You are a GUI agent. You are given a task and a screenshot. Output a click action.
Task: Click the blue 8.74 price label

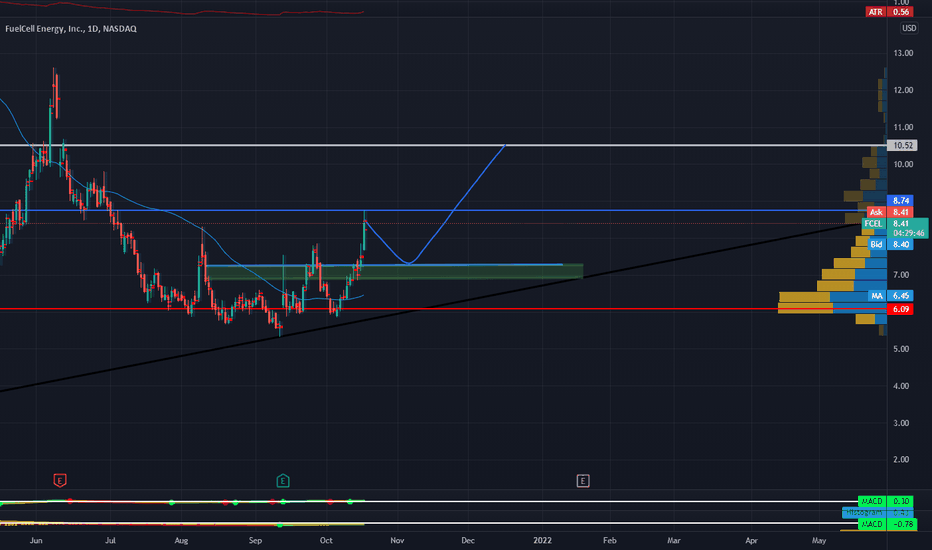click(x=900, y=201)
